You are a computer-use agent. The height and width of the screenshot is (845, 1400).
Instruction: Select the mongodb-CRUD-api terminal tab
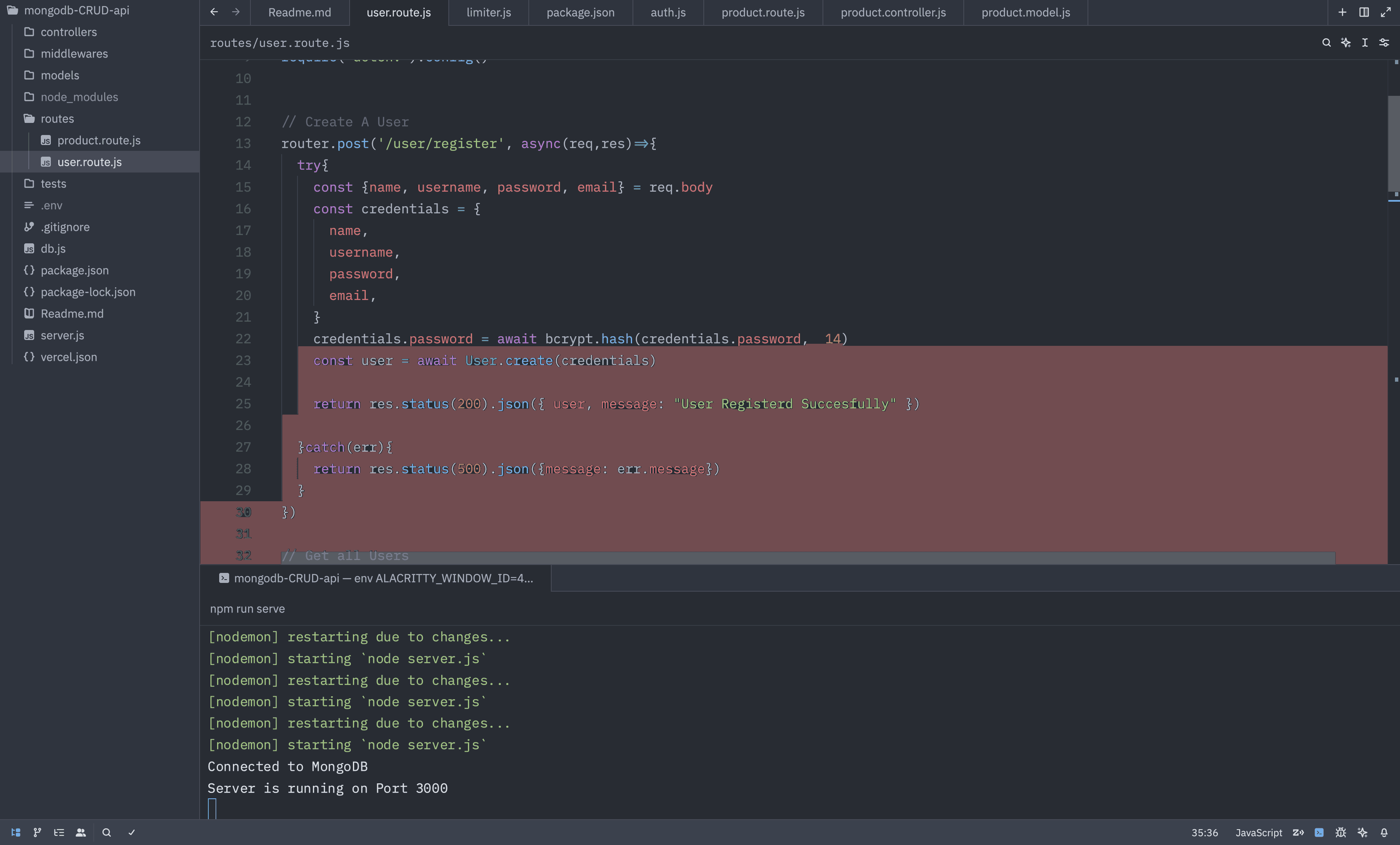(x=375, y=578)
